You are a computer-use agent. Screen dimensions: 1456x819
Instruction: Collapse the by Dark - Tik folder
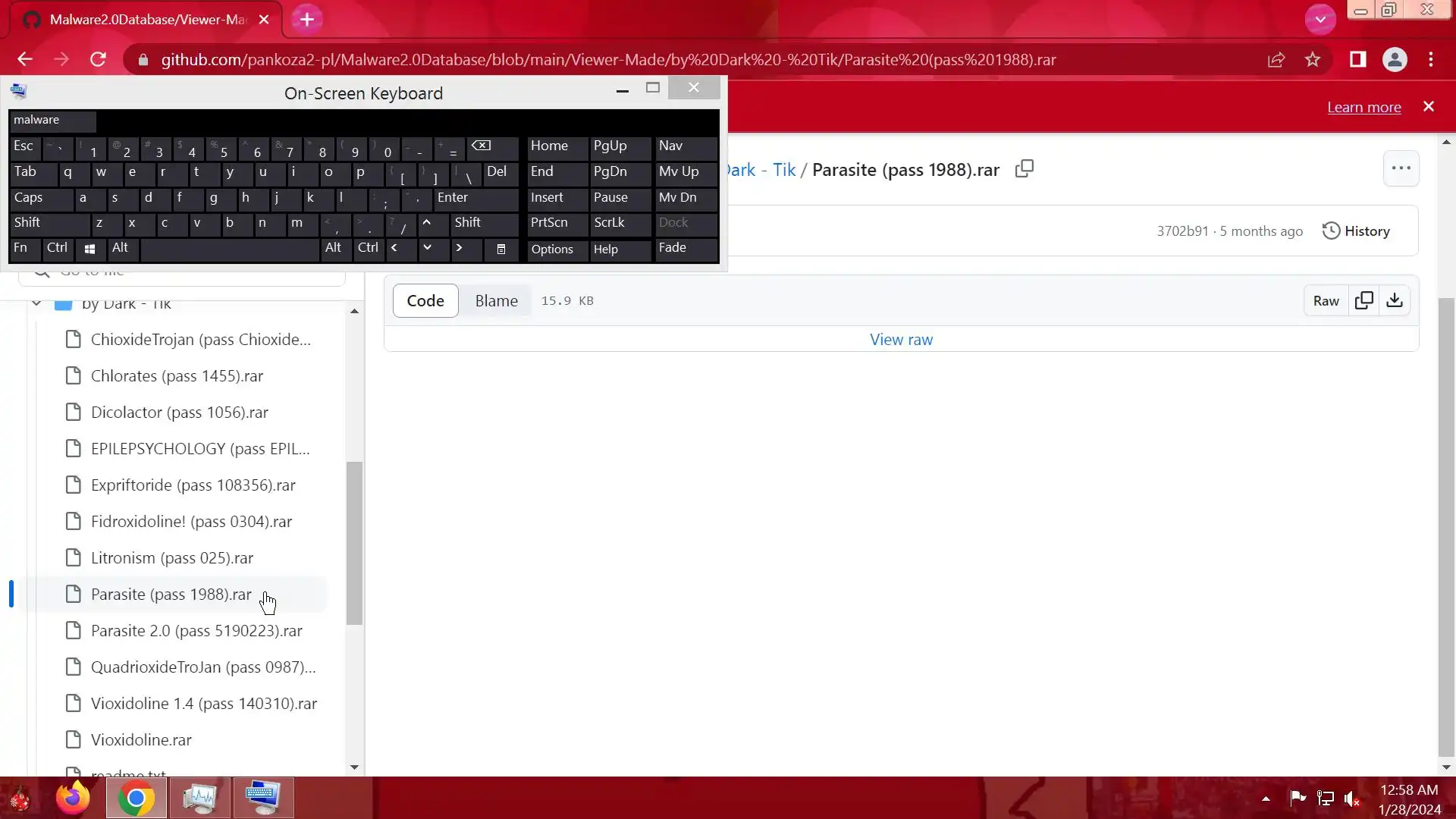tap(36, 303)
